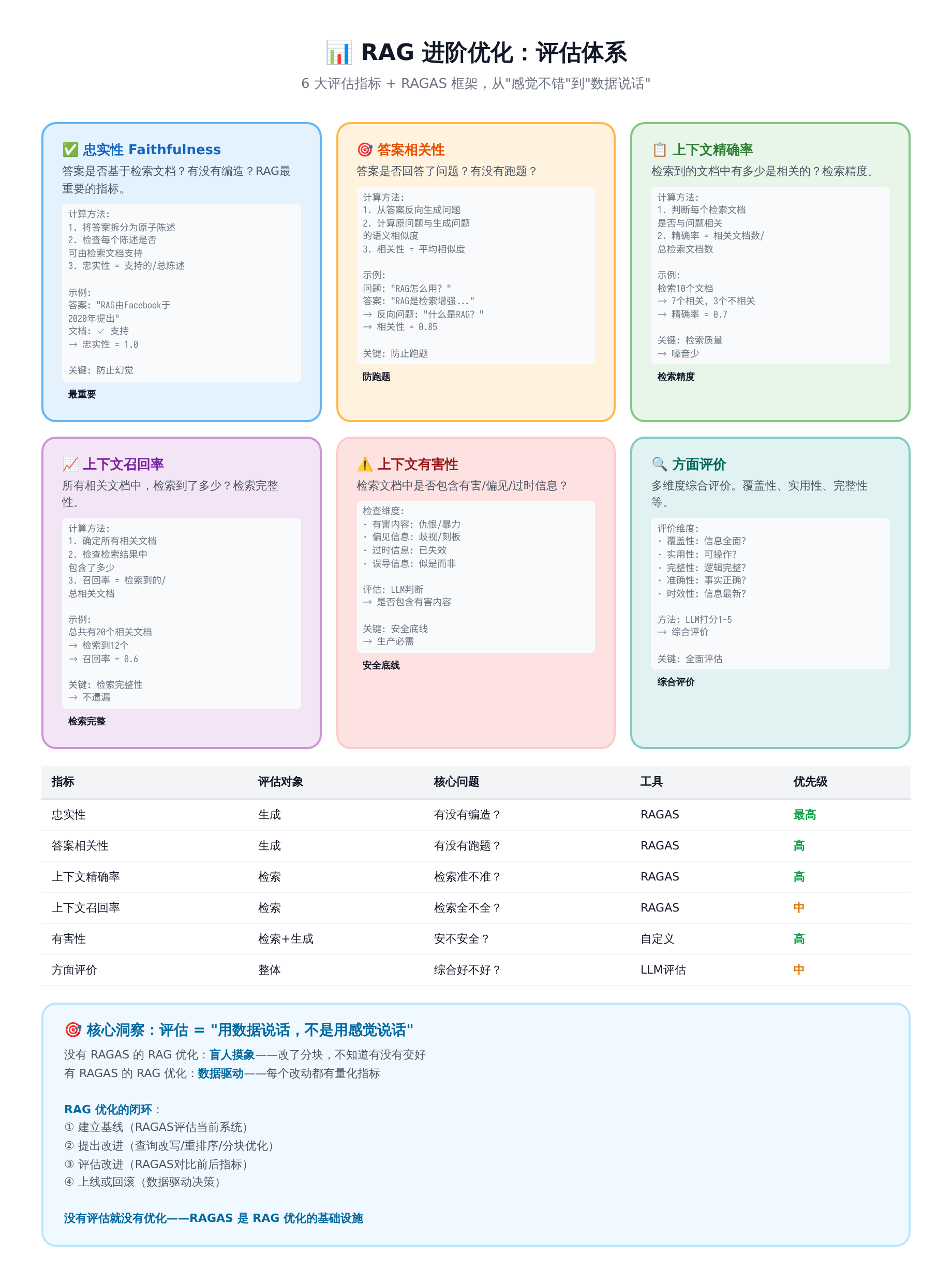Click the 相关性 = 0.85 example result
Screen dimensions: 952x1284
[x=400, y=327]
